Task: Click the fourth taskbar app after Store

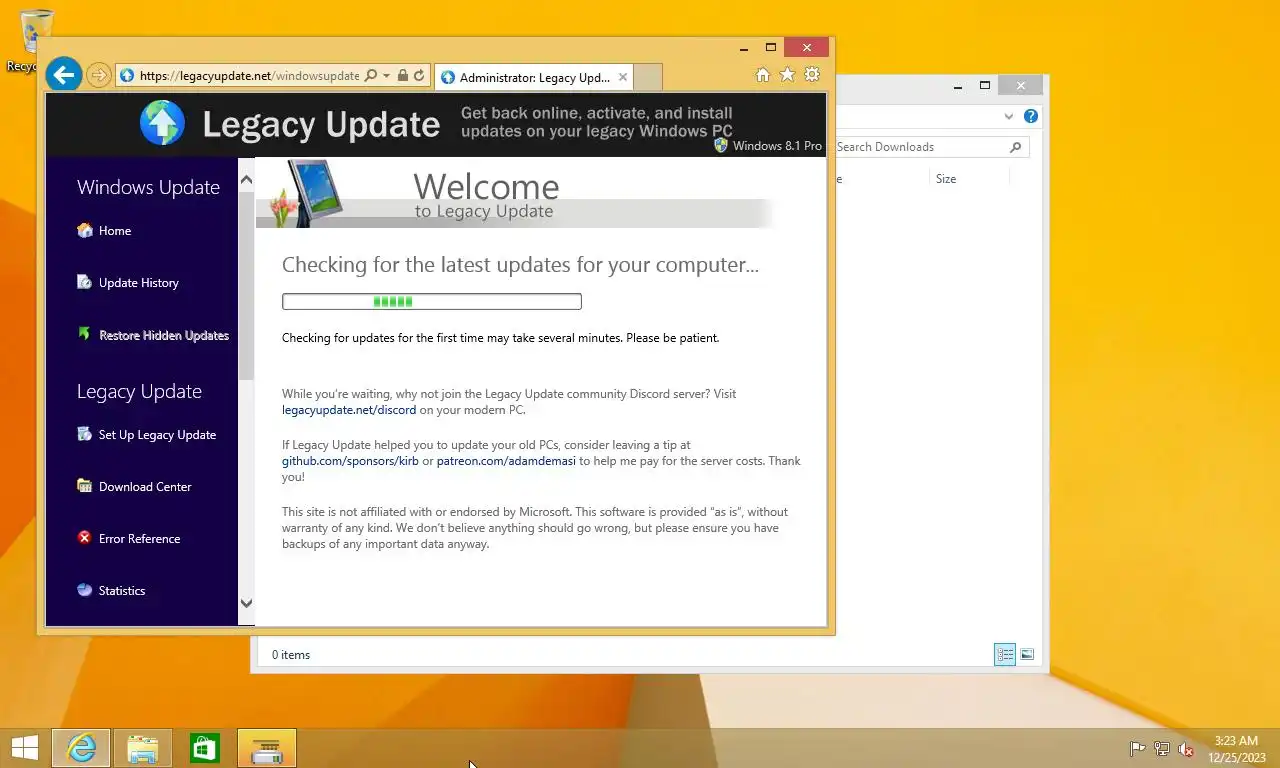Action: [267, 748]
